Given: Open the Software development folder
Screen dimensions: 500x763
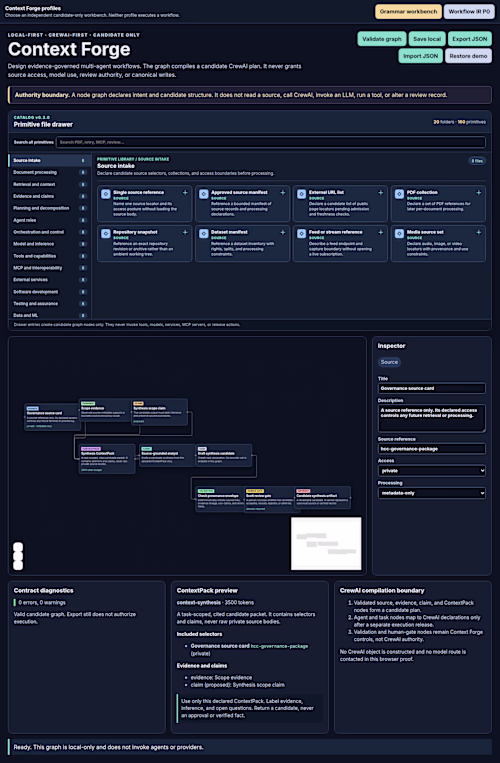Looking at the screenshot, I should (49, 291).
